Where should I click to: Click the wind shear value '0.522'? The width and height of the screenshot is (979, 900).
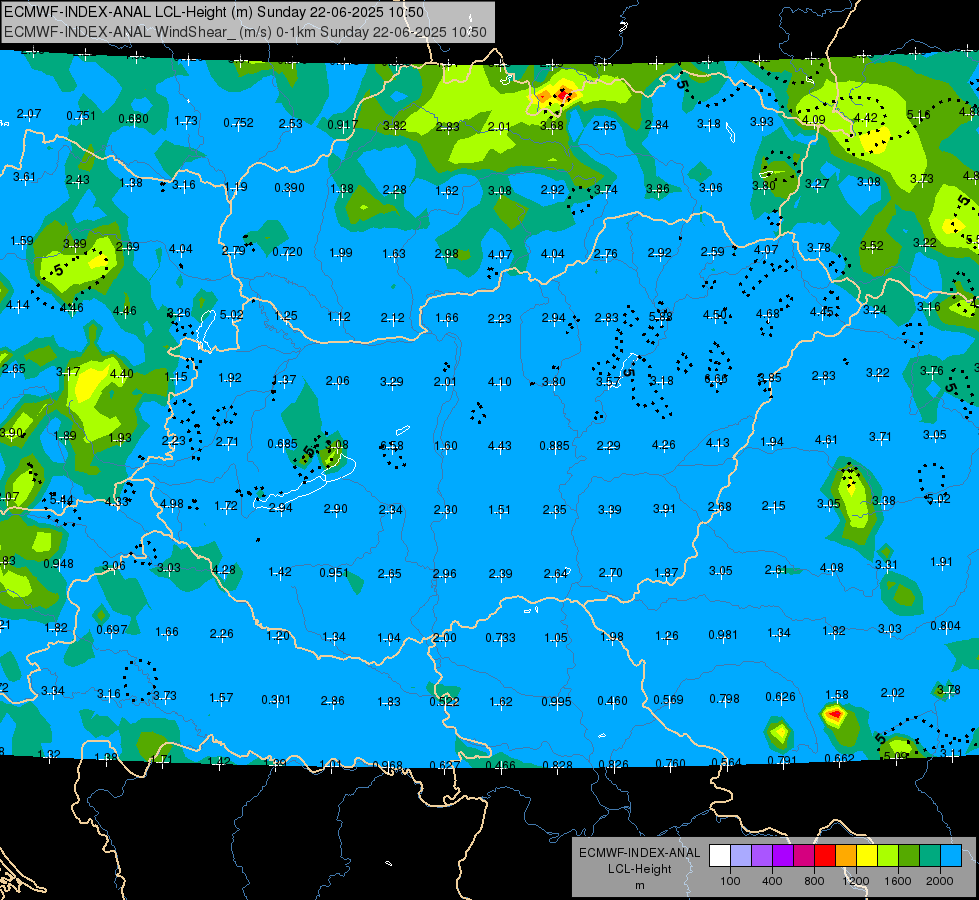[444, 701]
